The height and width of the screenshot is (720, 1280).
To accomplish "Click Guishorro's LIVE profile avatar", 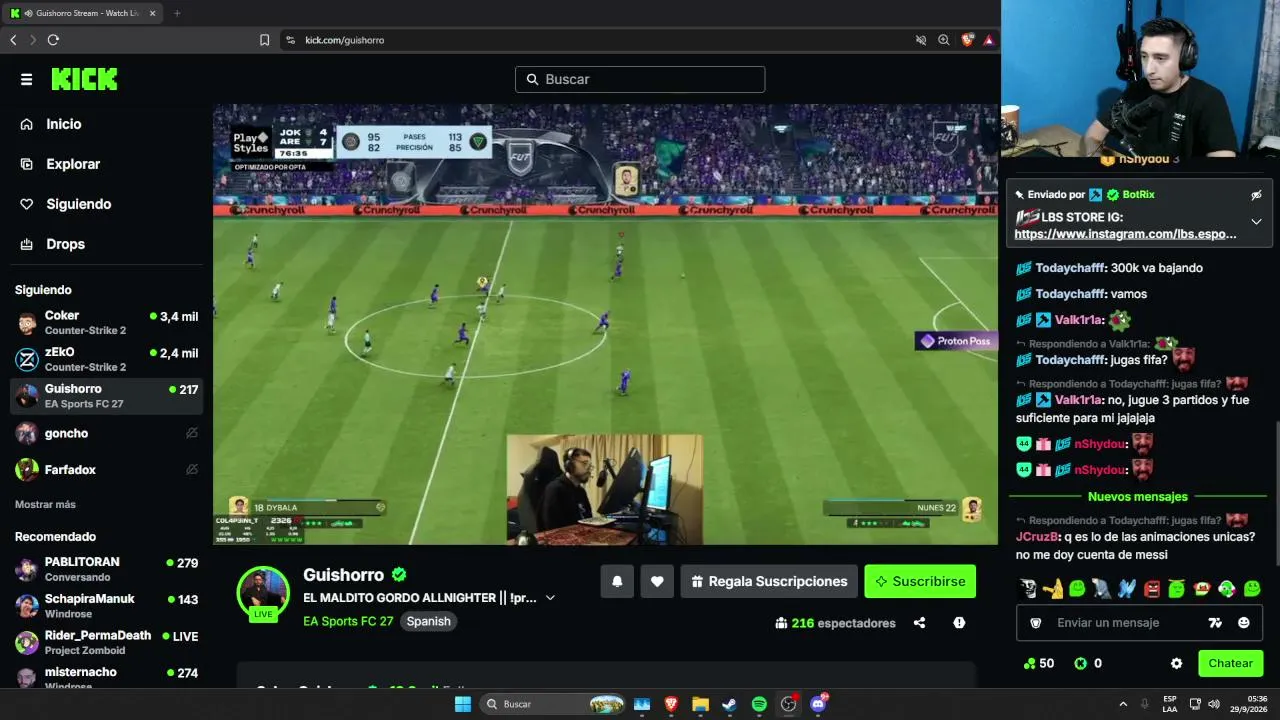I will 263,592.
